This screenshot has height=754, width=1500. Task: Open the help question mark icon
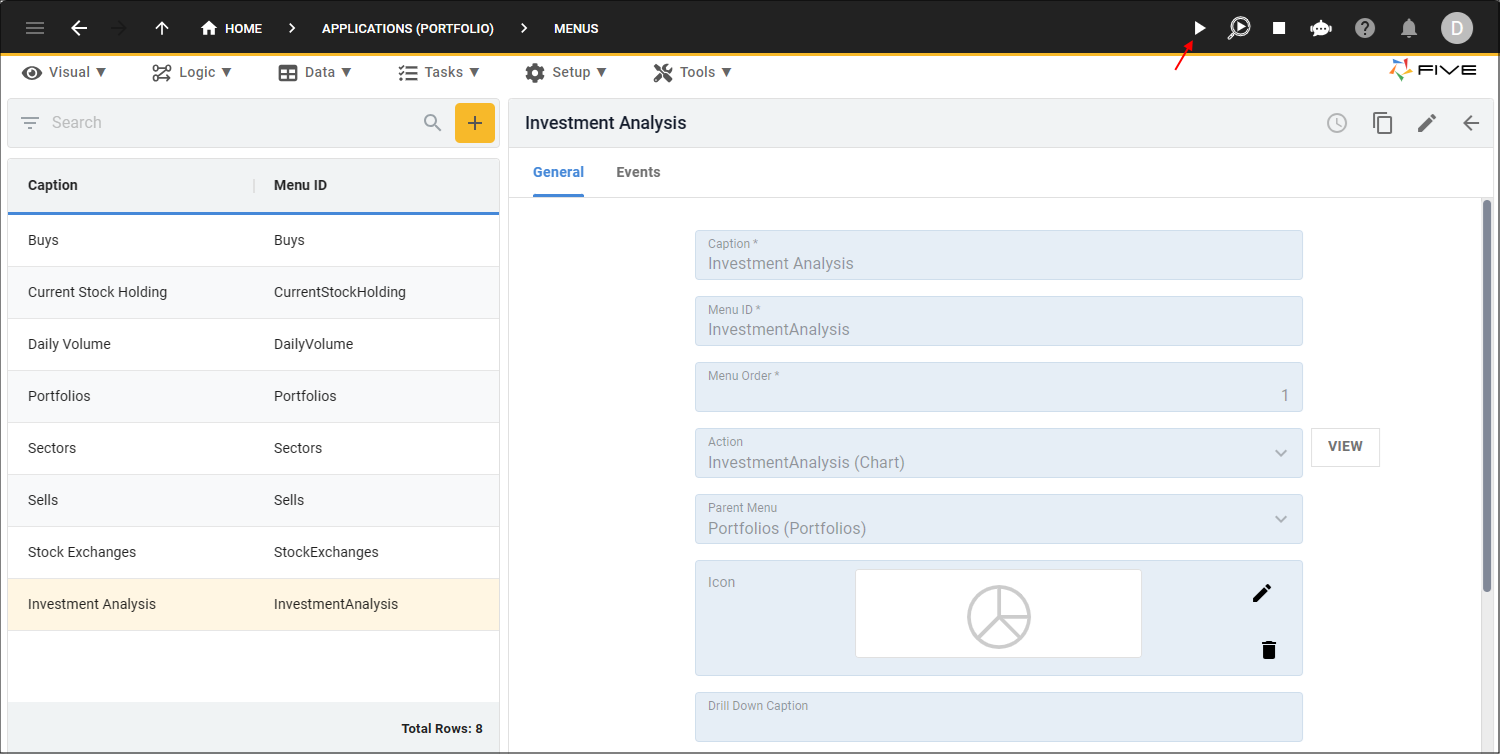tap(1365, 28)
